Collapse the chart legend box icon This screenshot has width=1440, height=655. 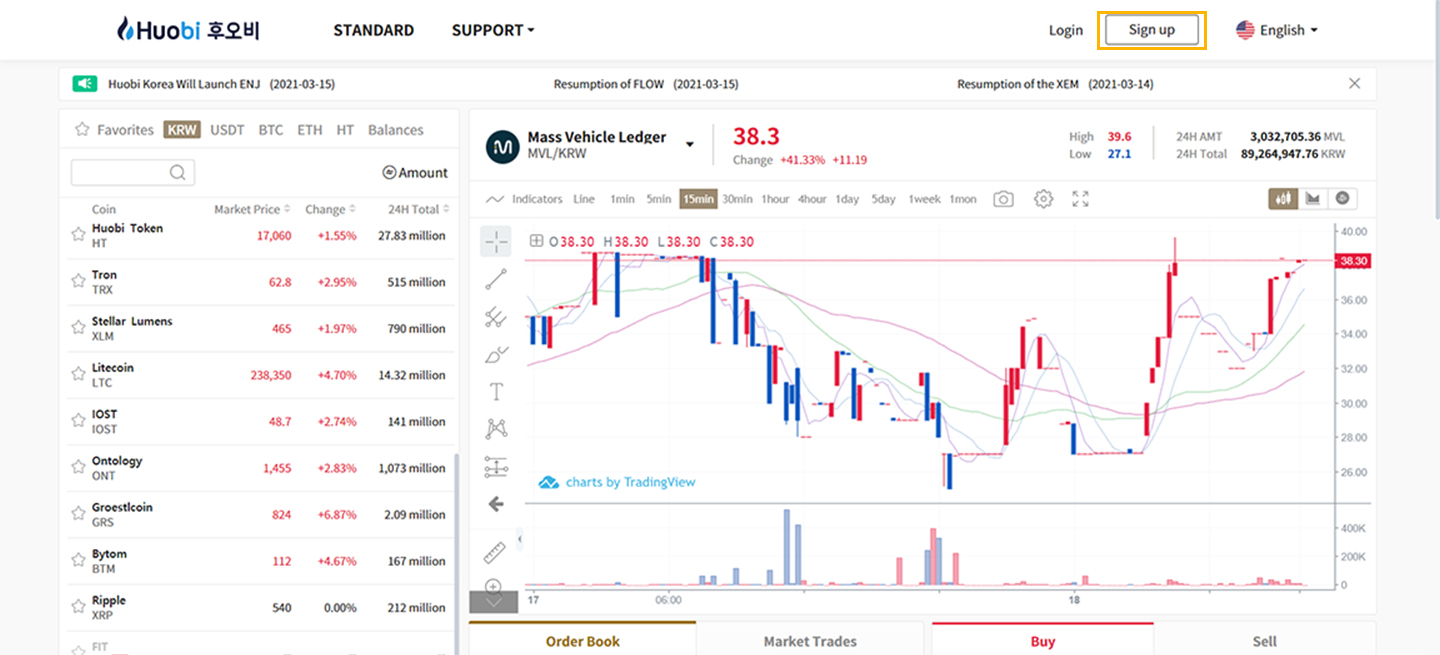[537, 241]
